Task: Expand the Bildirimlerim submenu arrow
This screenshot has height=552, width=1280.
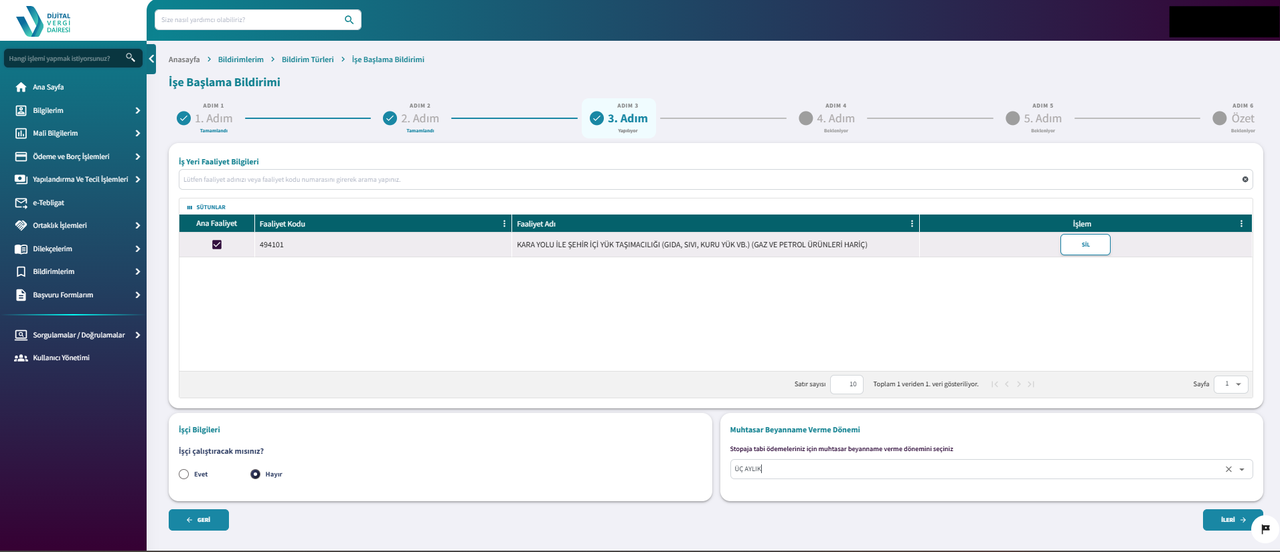Action: click(x=137, y=271)
